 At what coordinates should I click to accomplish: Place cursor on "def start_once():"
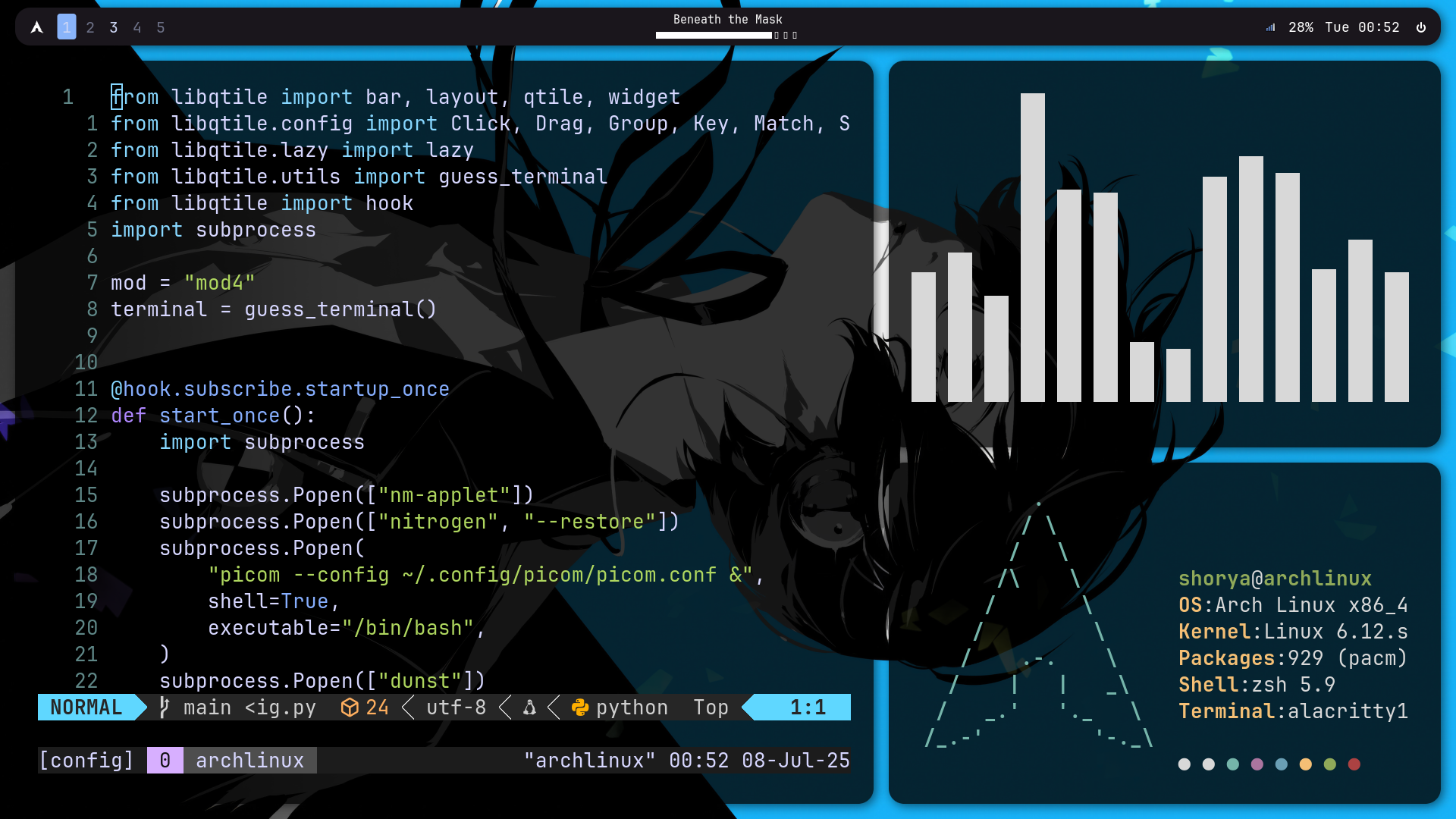tap(213, 416)
